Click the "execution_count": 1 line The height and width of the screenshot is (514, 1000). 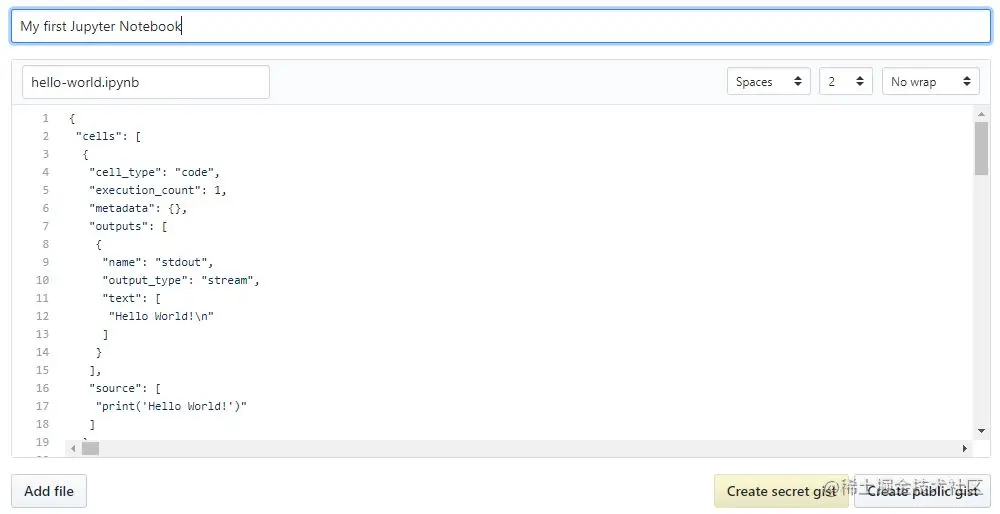[158, 190]
